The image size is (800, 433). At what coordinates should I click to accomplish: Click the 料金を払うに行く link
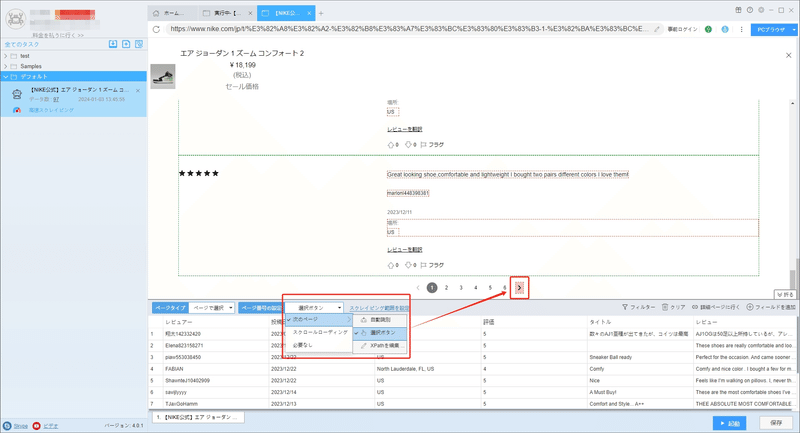58,35
